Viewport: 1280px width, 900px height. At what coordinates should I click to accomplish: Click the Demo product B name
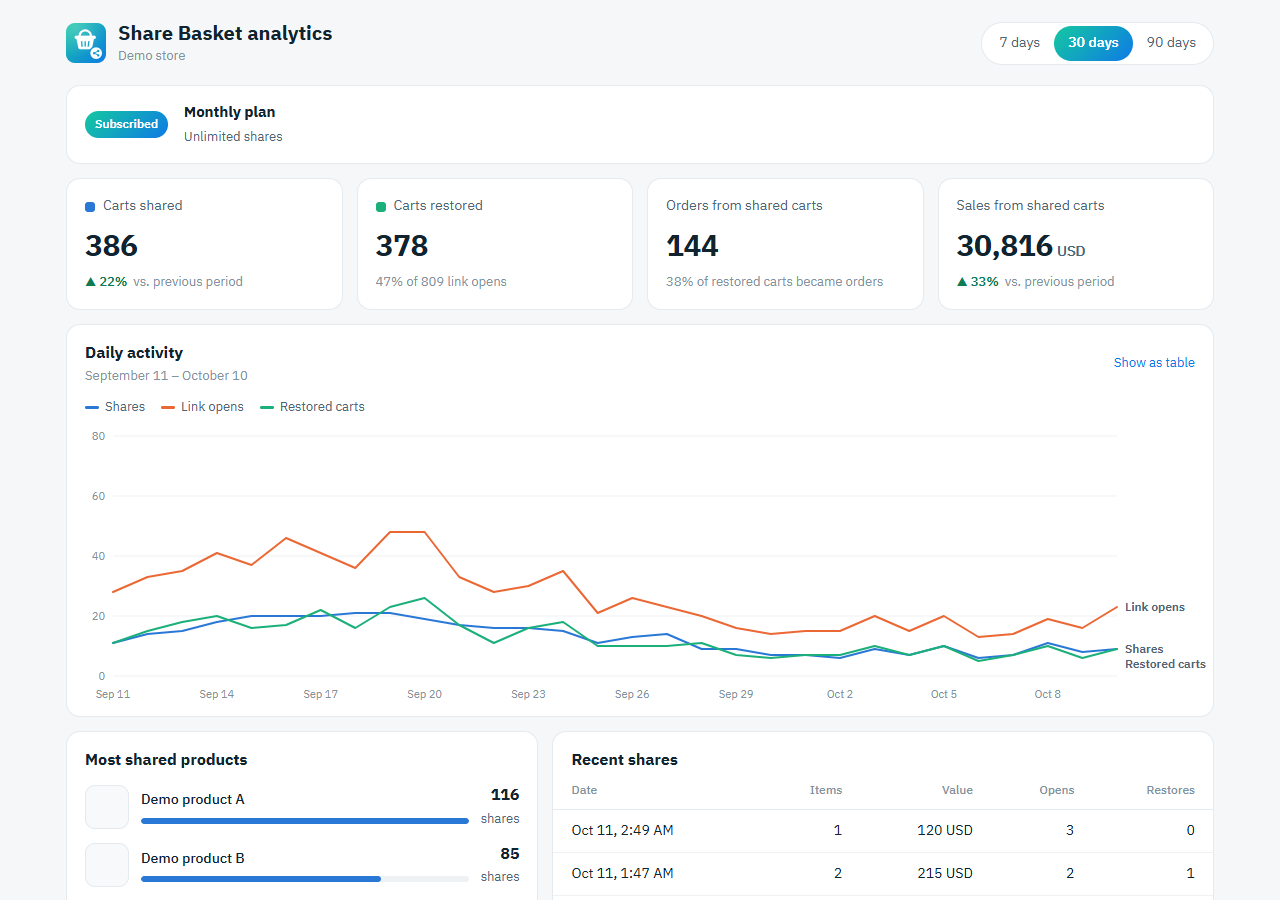(x=193, y=858)
